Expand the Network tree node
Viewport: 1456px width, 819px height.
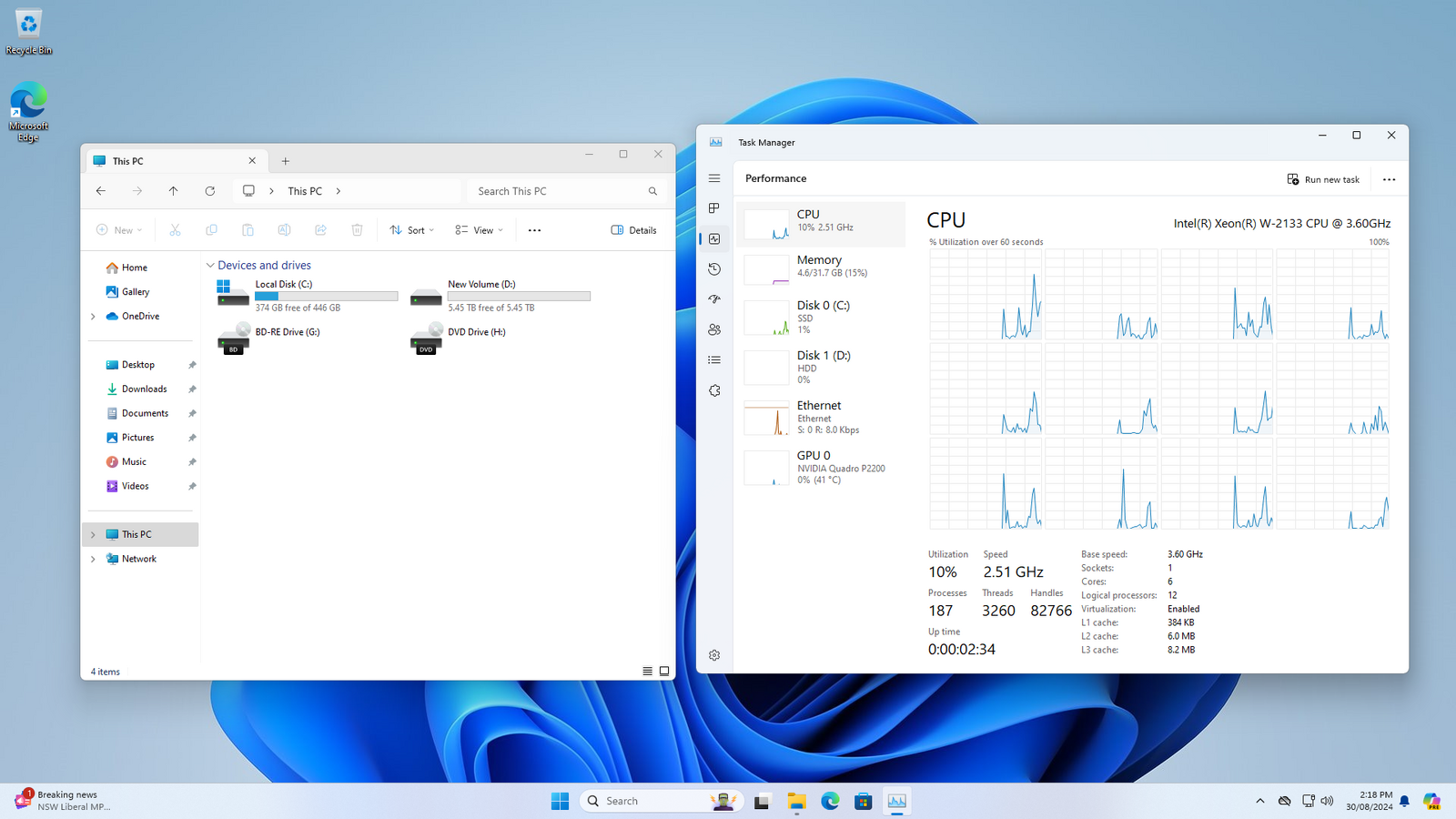(93, 560)
